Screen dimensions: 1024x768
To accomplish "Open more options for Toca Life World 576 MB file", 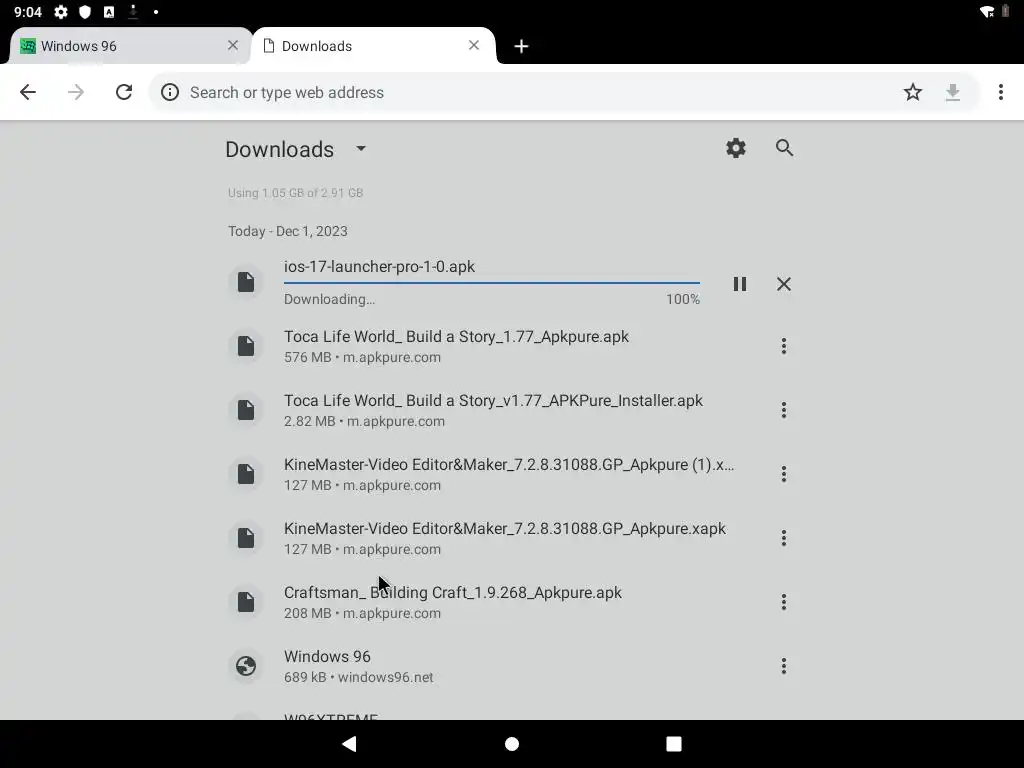I will tap(784, 346).
